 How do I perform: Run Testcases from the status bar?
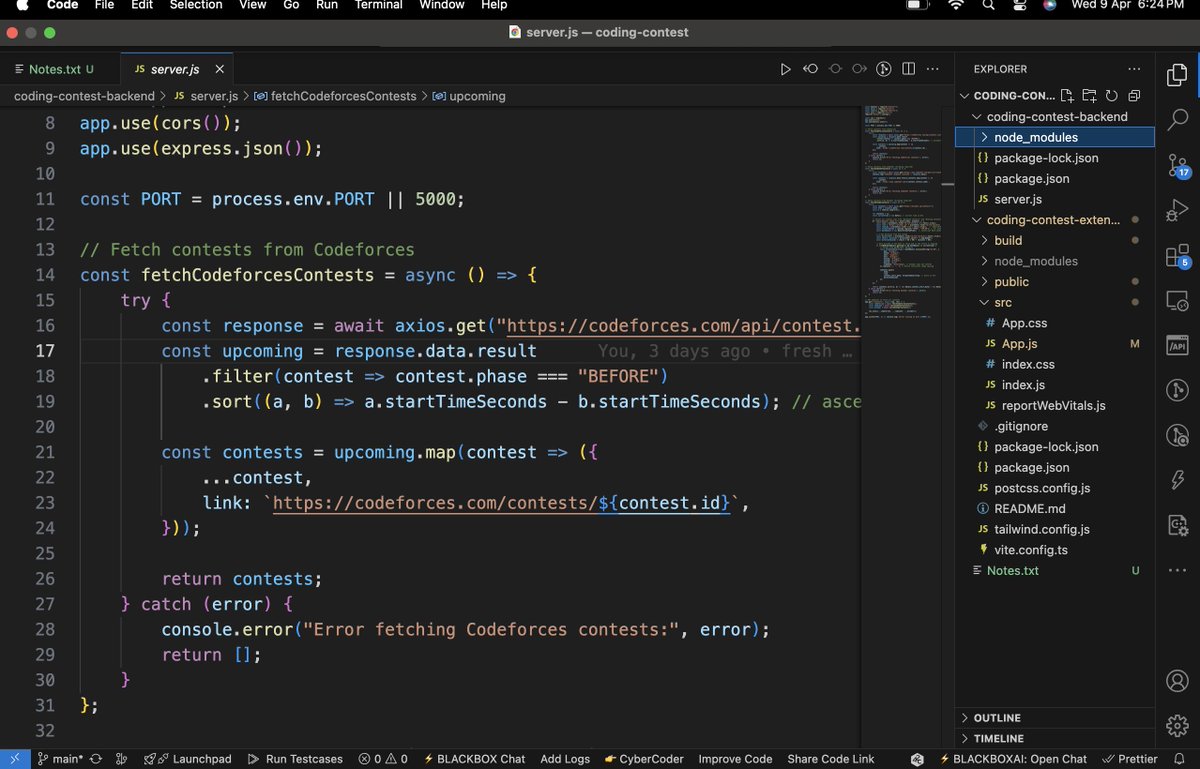pyautogui.click(x=295, y=759)
